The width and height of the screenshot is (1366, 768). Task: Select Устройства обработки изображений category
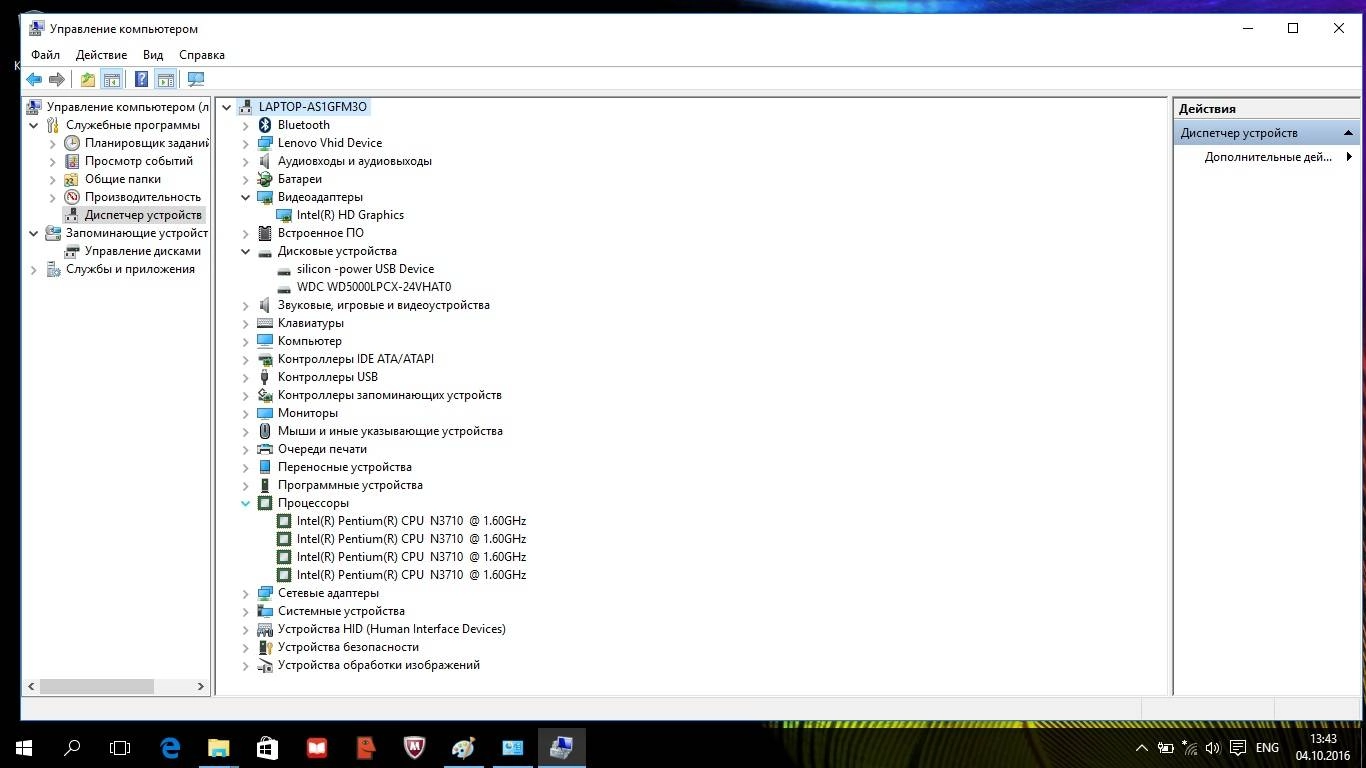click(x=379, y=665)
